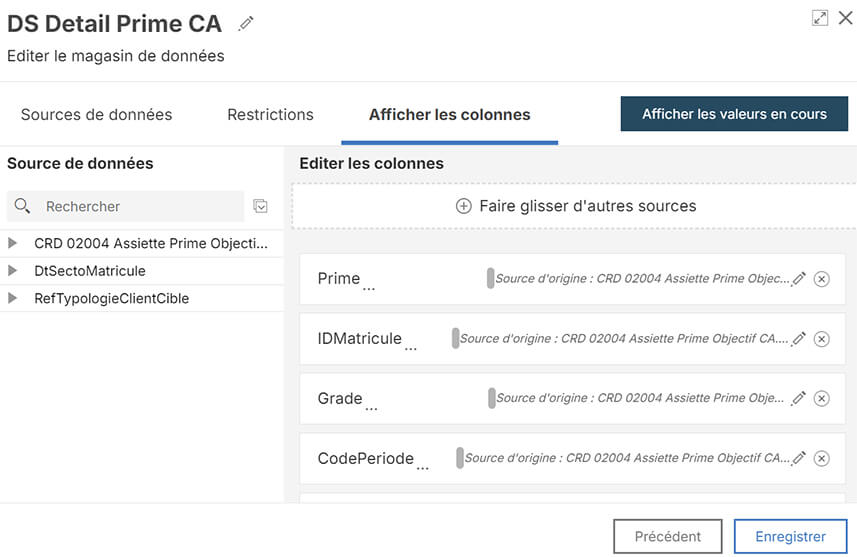
Task: Toggle the select-all checkbox beside search
Action: [x=260, y=206]
